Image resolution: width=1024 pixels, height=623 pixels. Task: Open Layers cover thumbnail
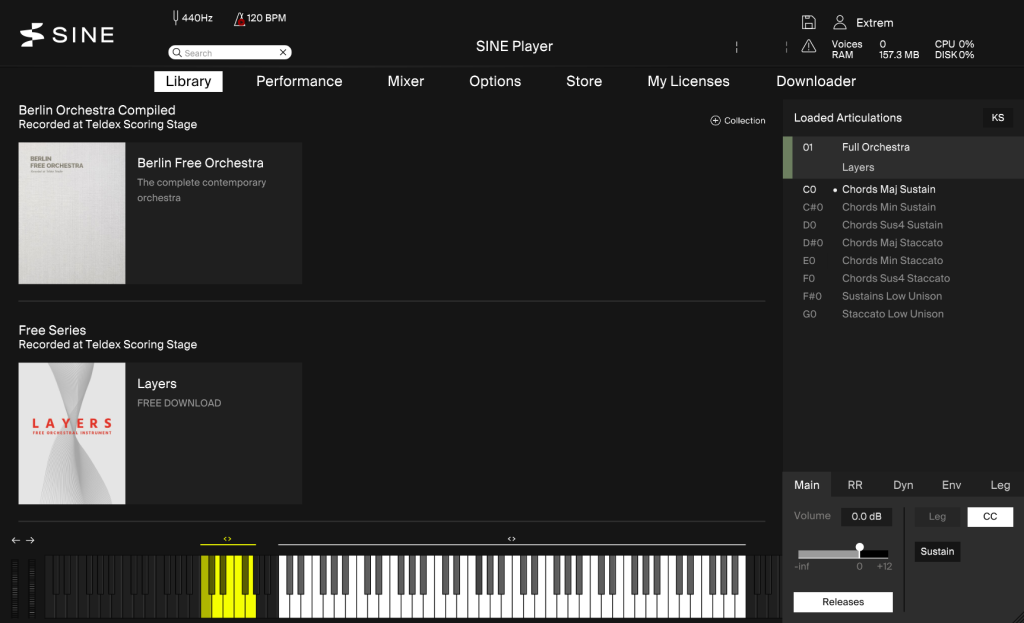[72, 433]
